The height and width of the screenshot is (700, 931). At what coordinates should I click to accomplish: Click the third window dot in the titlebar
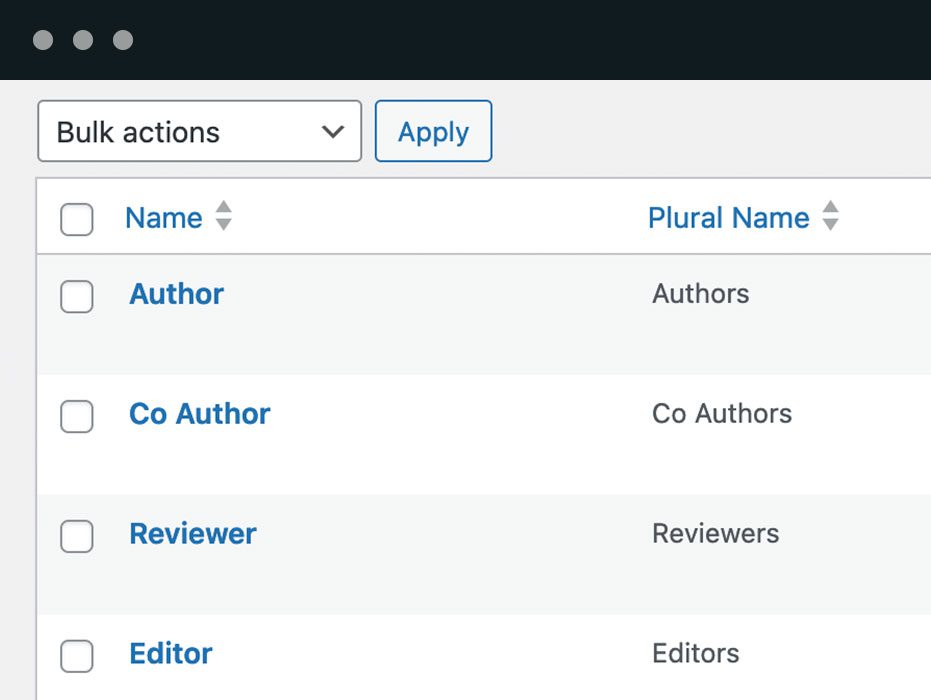click(x=123, y=40)
